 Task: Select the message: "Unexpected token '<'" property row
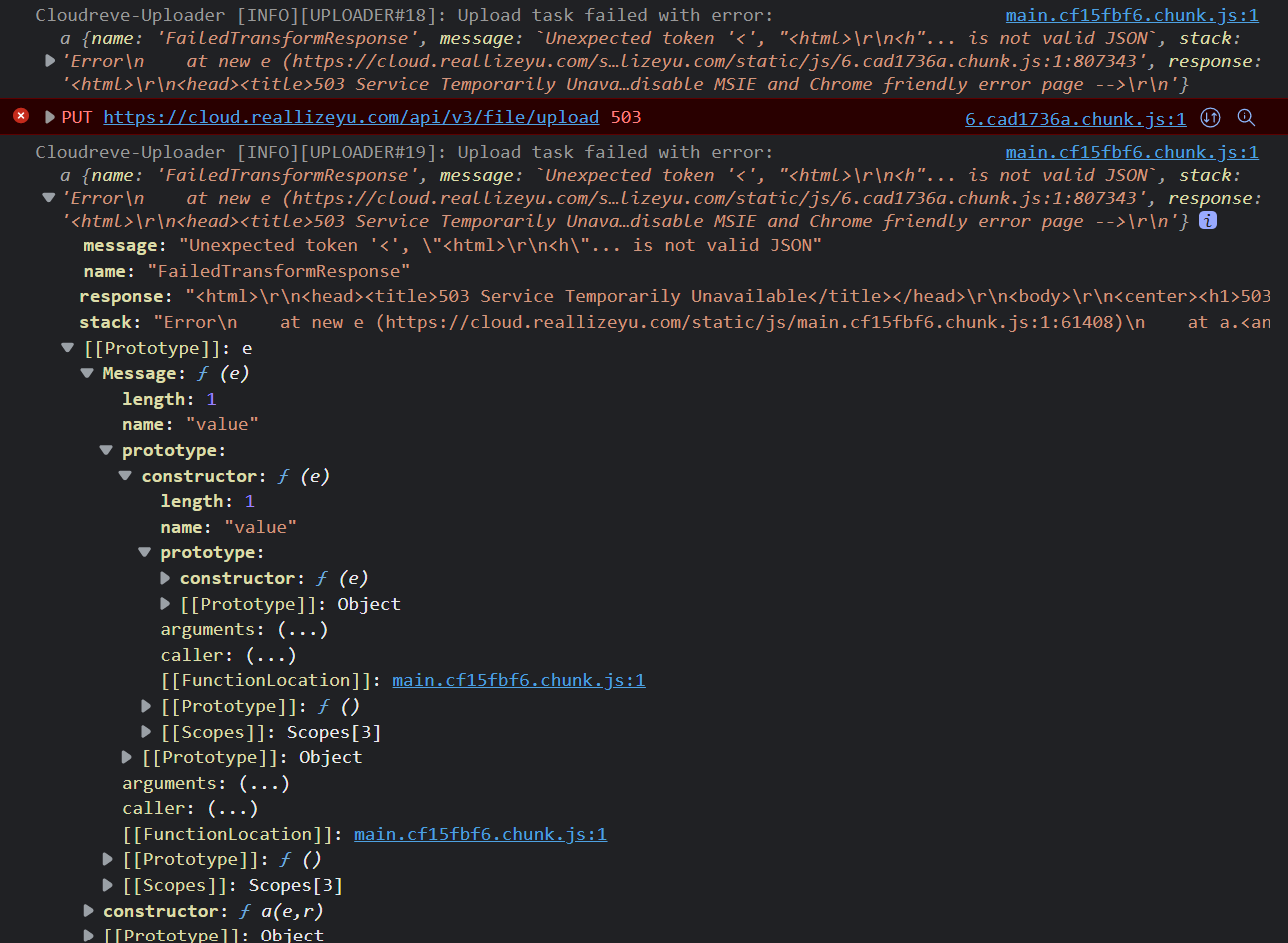452,245
